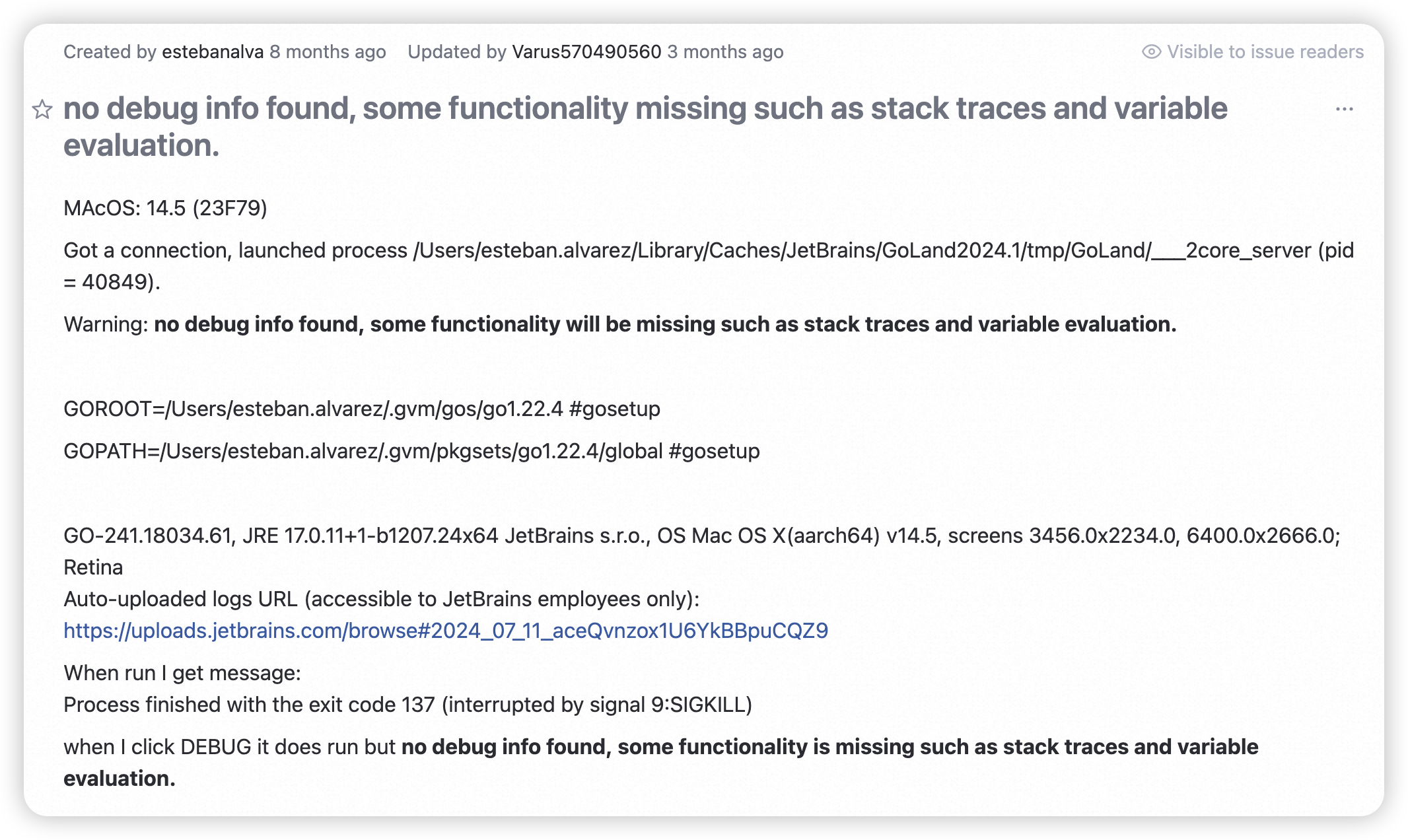
Task: Open the uploads.jetbrains.com logs link
Action: pyautogui.click(x=446, y=631)
